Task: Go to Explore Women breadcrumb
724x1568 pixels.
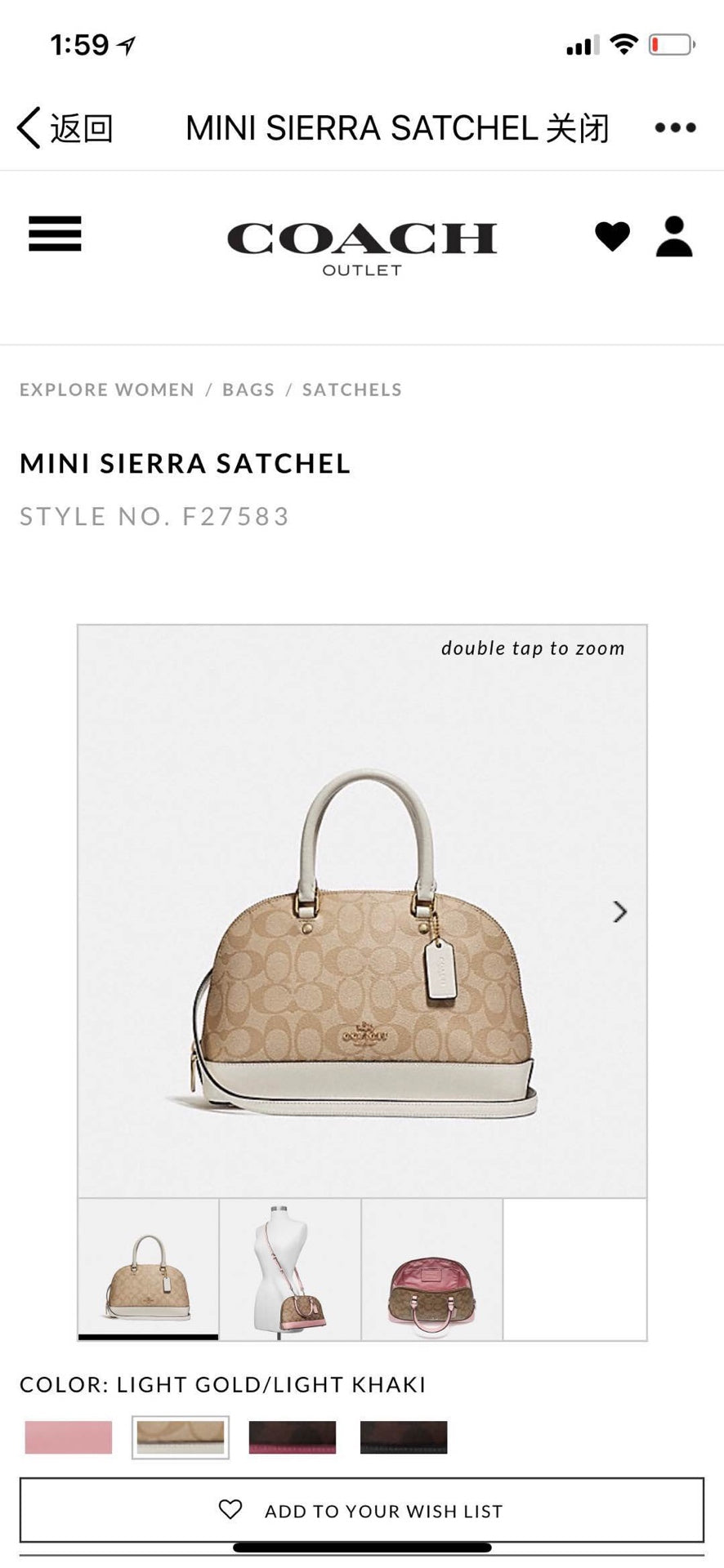Action: pos(107,390)
